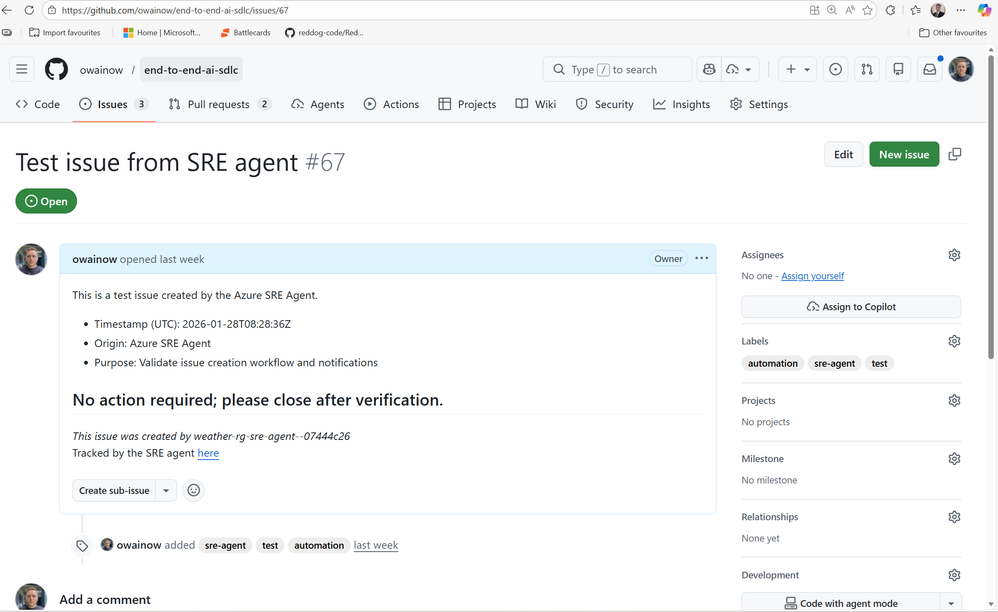
Task: Follow the 'here' SRE agent tracking link
Action: pos(208,453)
